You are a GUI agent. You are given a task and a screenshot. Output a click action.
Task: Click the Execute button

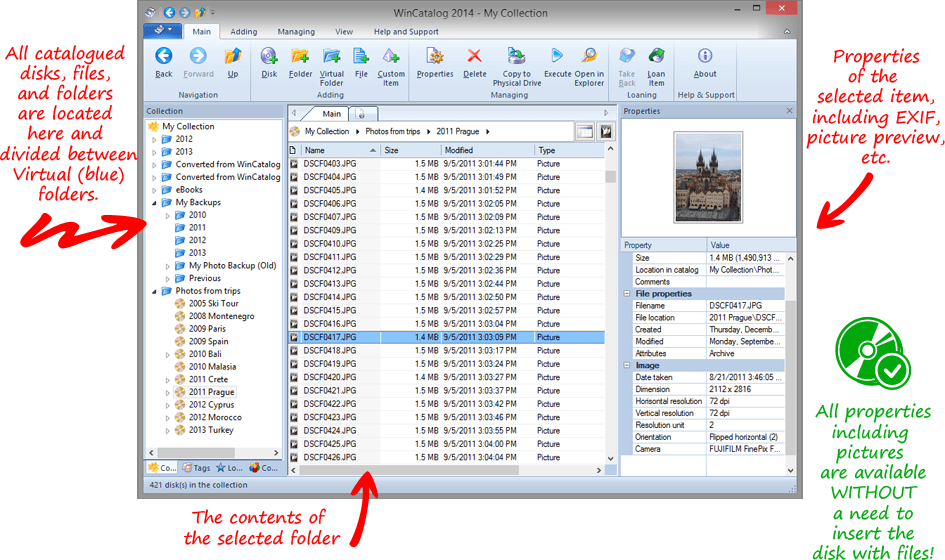(557, 62)
